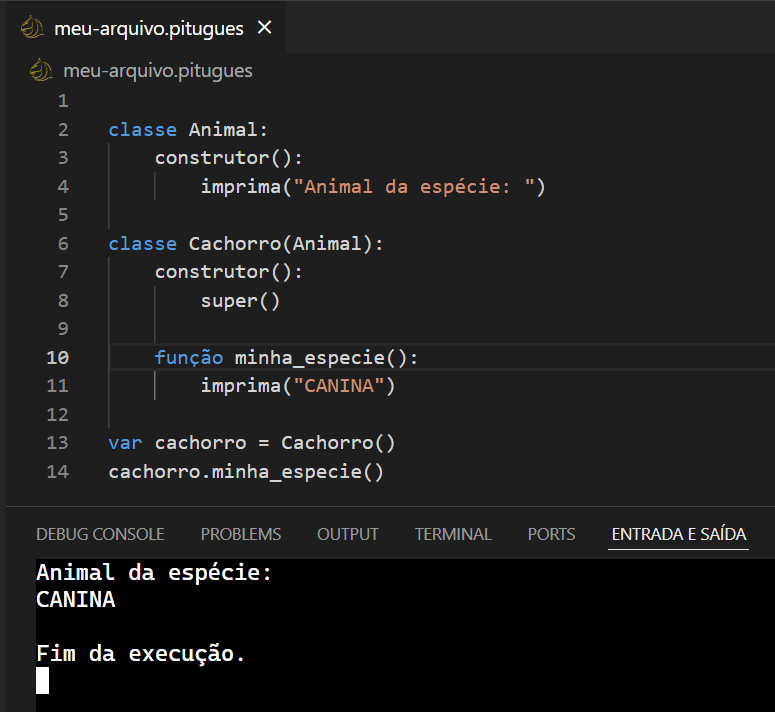The image size is (775, 712).
Task: Click the meu-arquivo.pitugues breadcrumb label
Action: pos(158,71)
